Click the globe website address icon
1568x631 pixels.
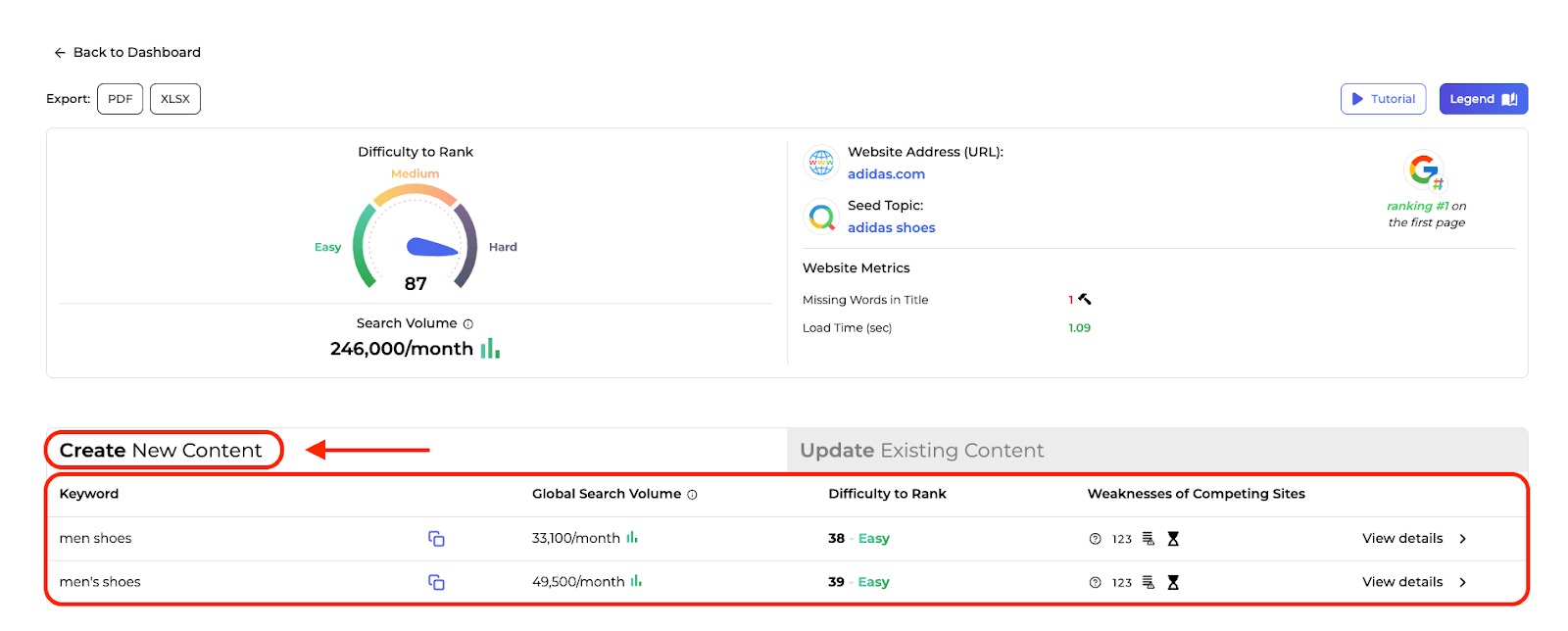click(x=821, y=163)
